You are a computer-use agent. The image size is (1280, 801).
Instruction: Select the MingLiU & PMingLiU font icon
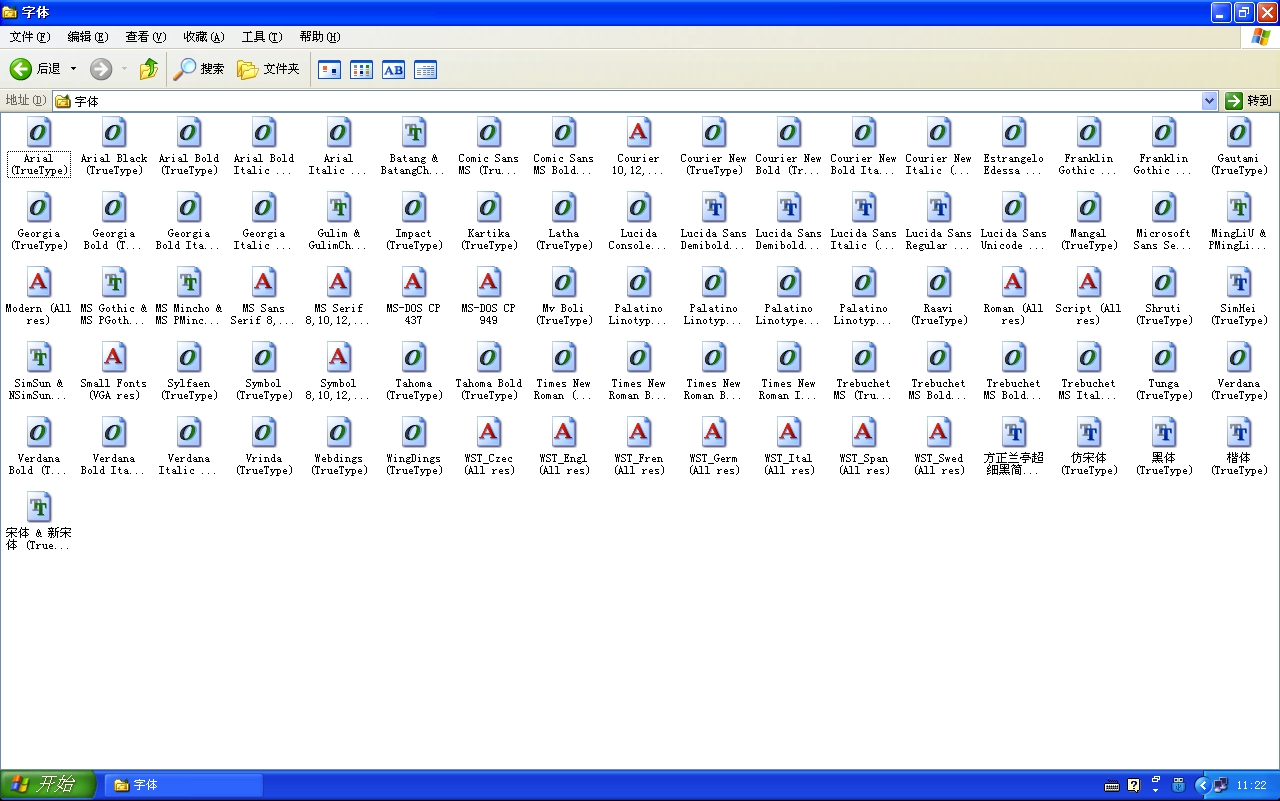click(1239, 207)
